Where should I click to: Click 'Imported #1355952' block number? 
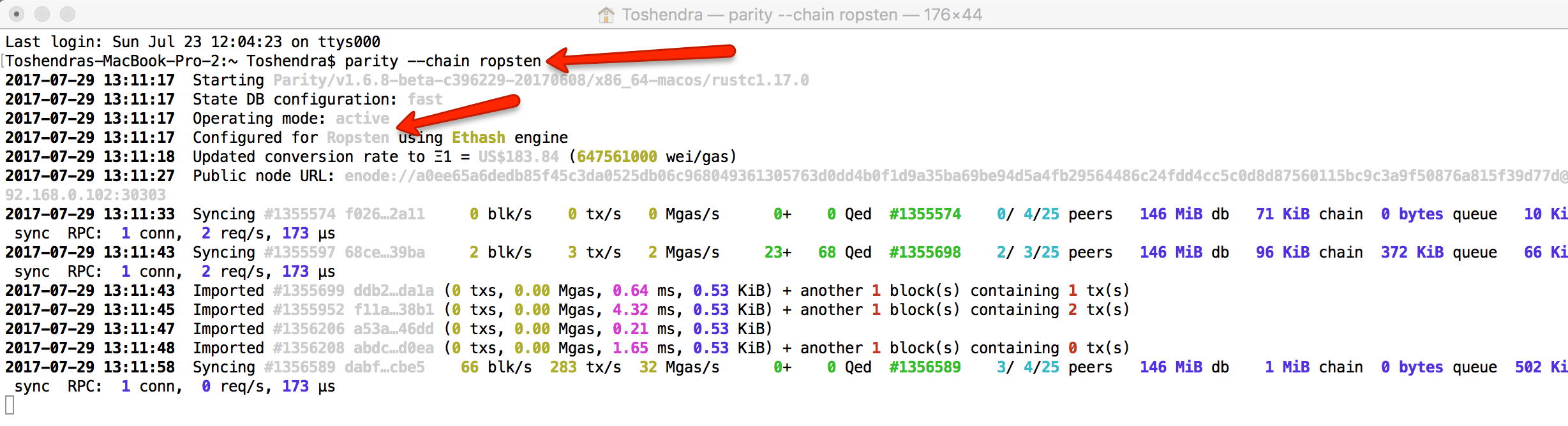coord(309,310)
